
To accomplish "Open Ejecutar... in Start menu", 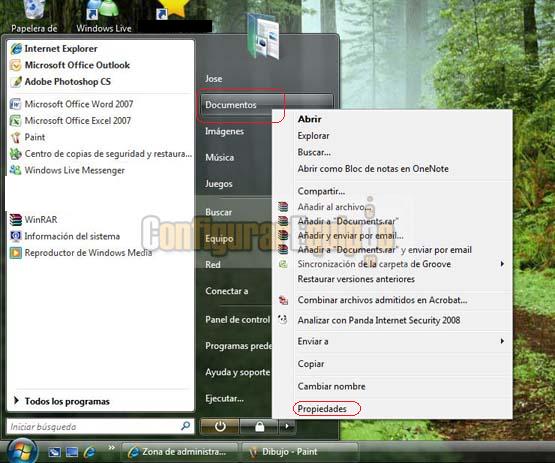I will [x=224, y=399].
